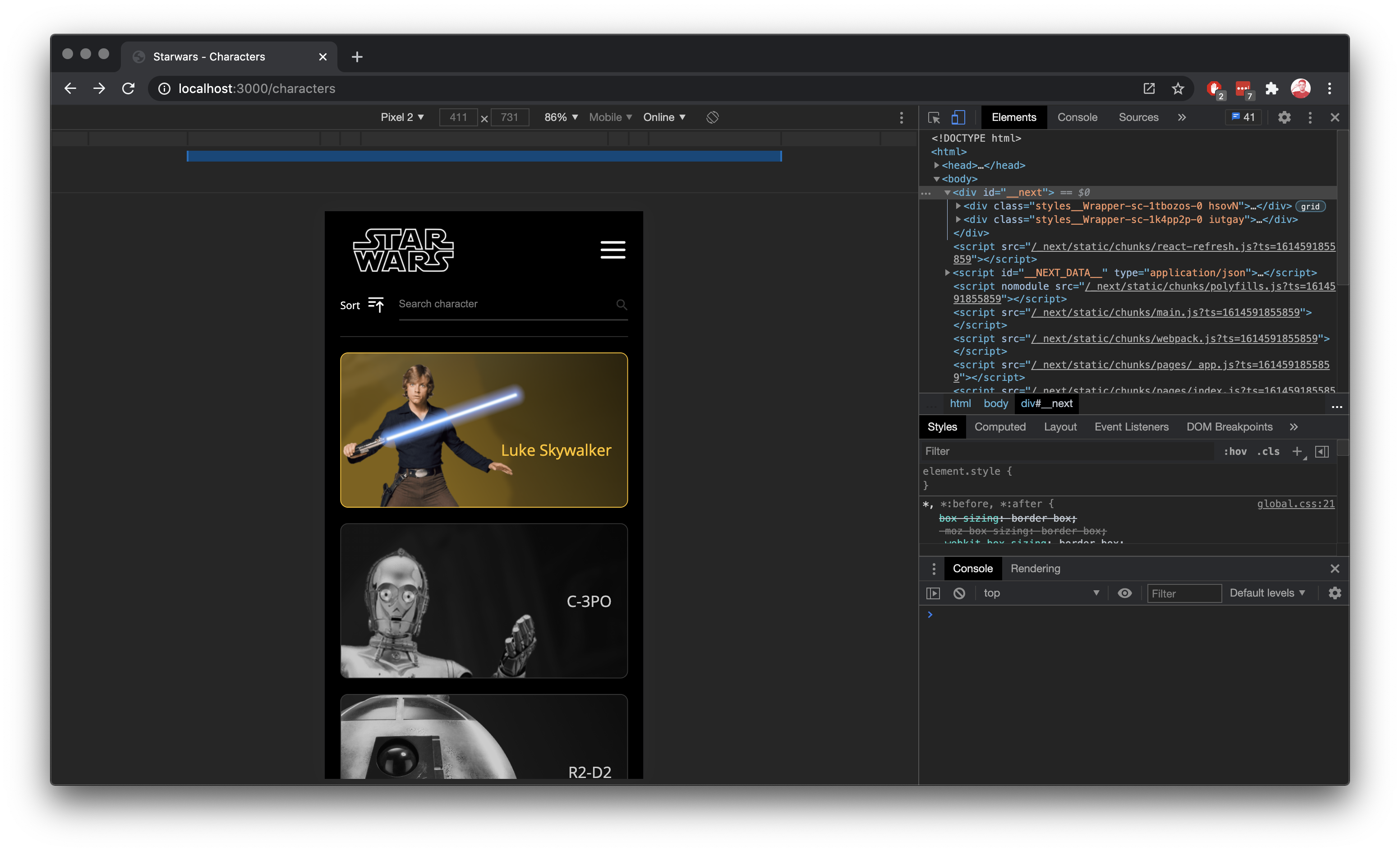
Task: Rotate the device orientation
Action: 713,117
